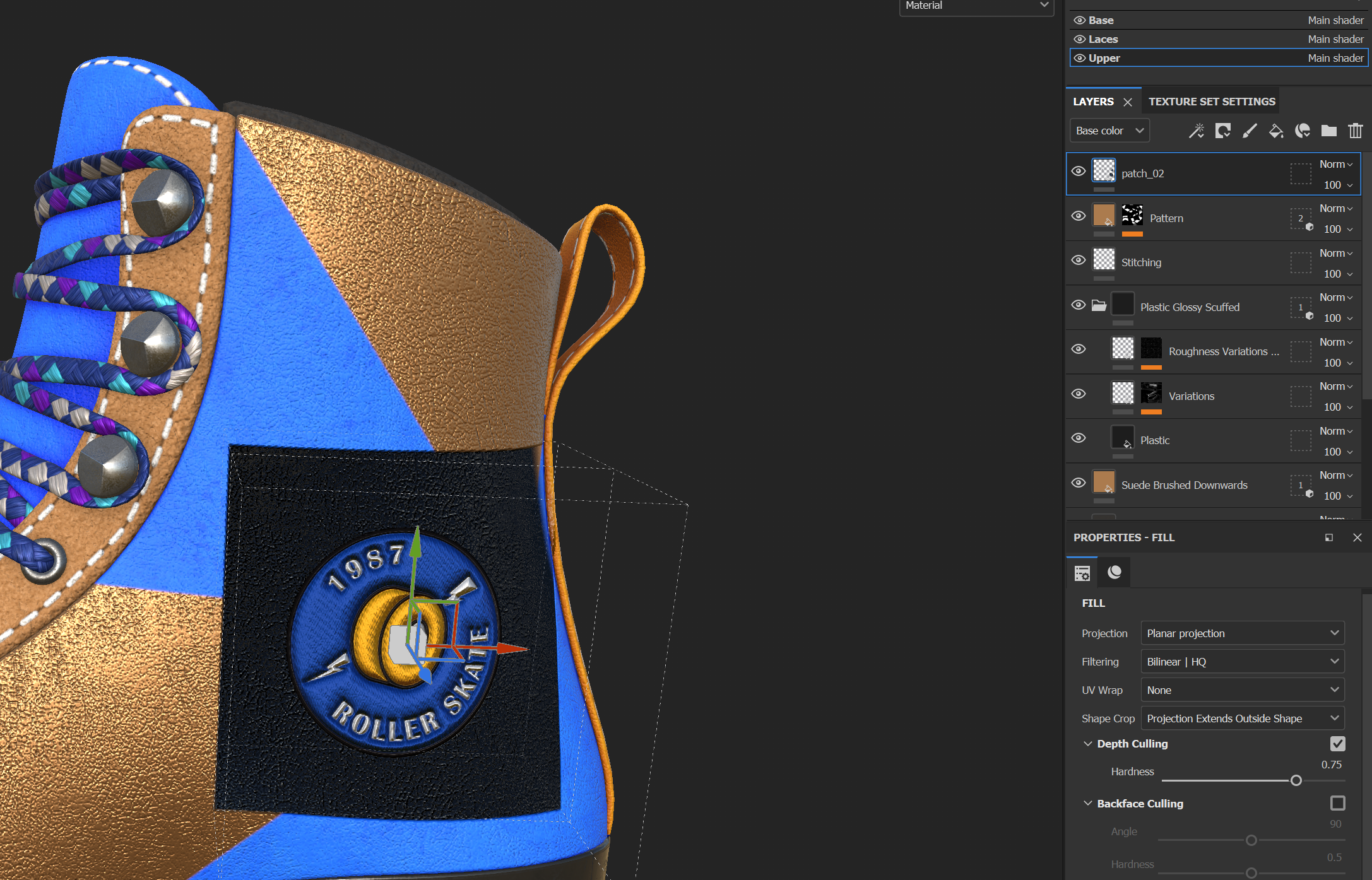Image resolution: width=1372 pixels, height=880 pixels.
Task: Hide the Pattern layer with eye icon
Action: coord(1079,216)
